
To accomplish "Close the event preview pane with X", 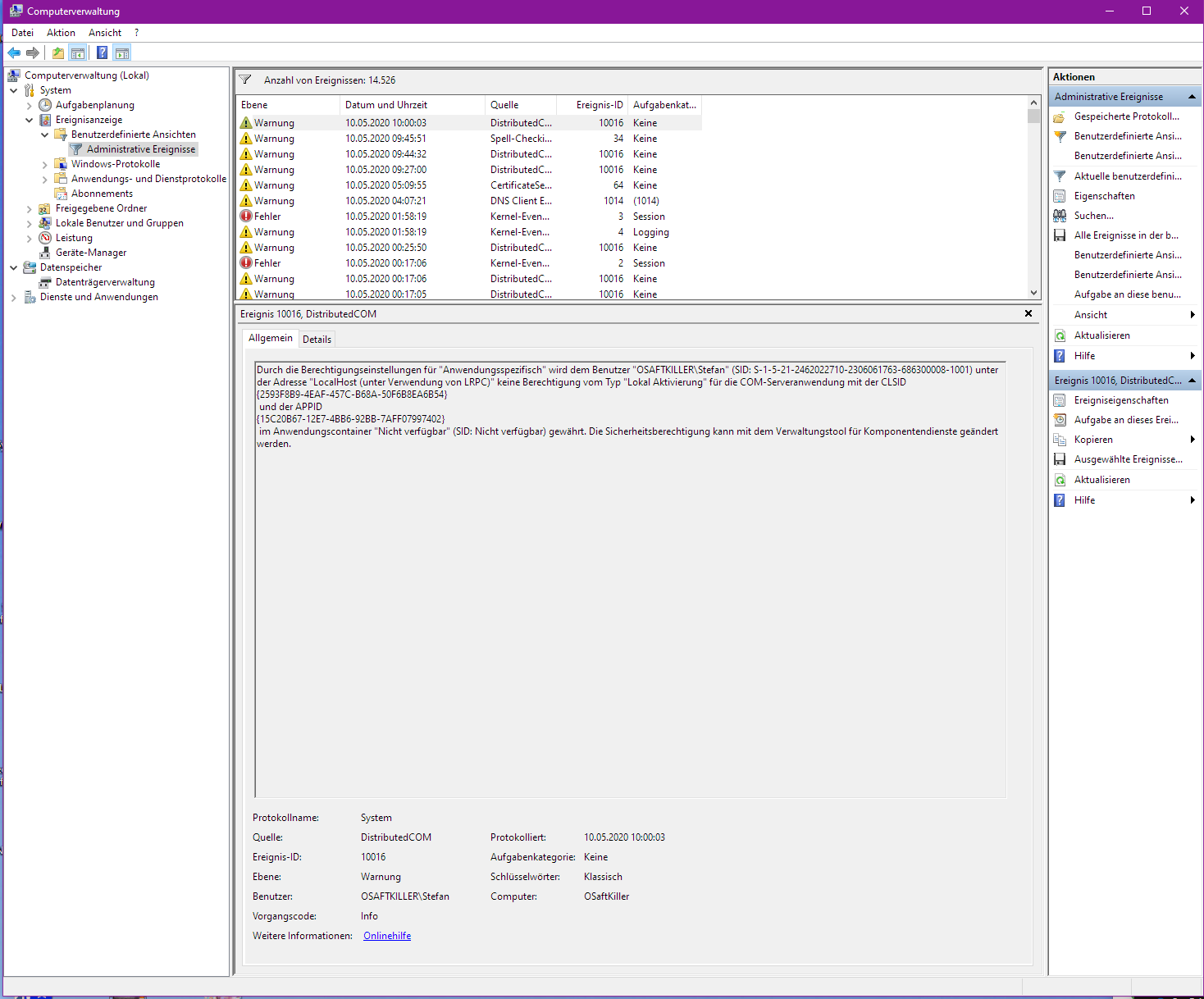I will [x=1028, y=314].
